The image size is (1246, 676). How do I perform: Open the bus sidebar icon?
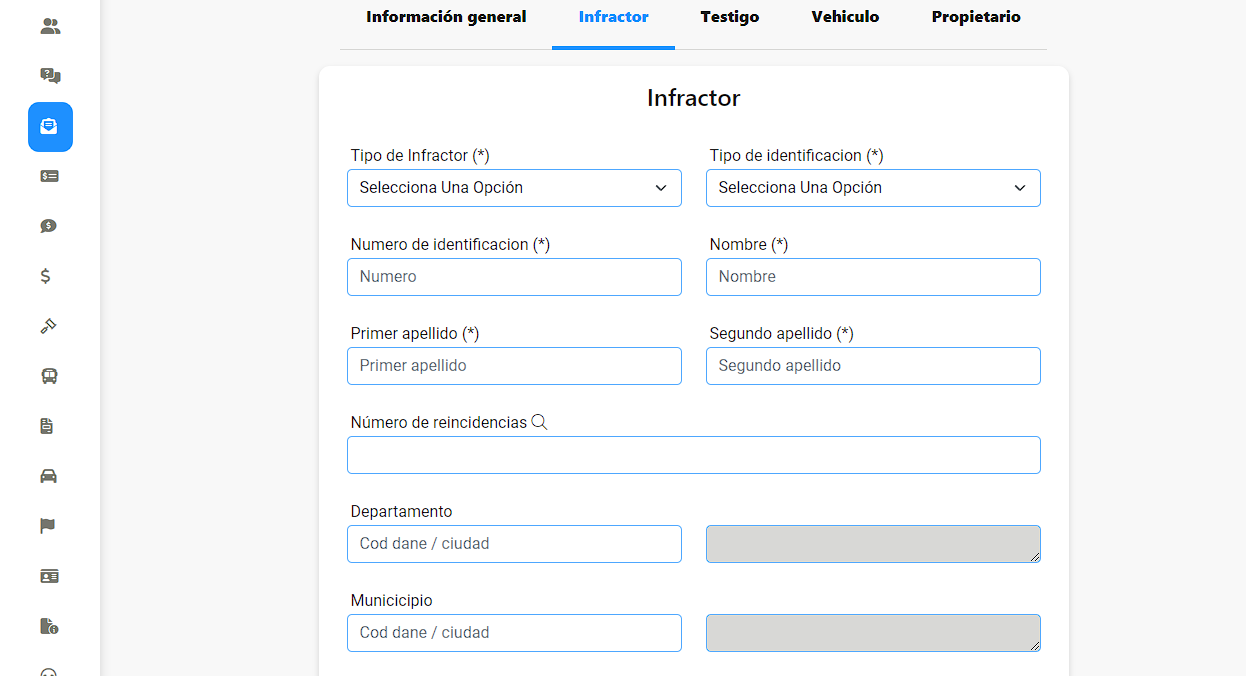pyautogui.click(x=49, y=376)
